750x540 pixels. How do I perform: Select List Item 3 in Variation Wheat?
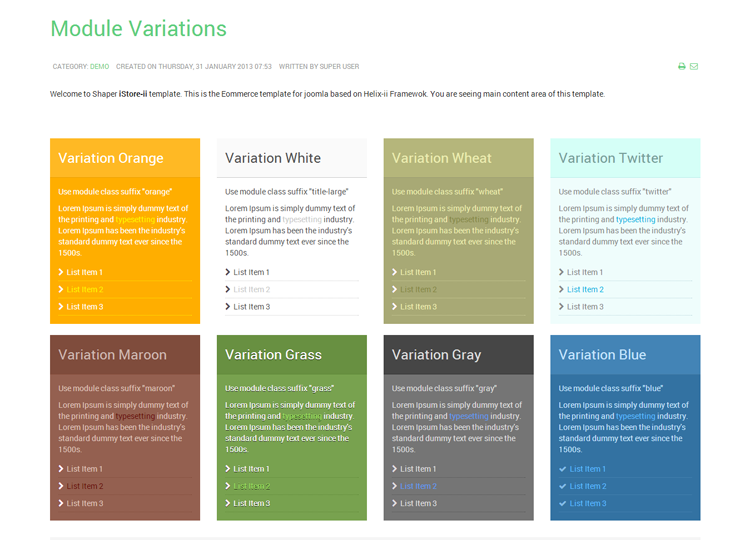pyautogui.click(x=418, y=307)
